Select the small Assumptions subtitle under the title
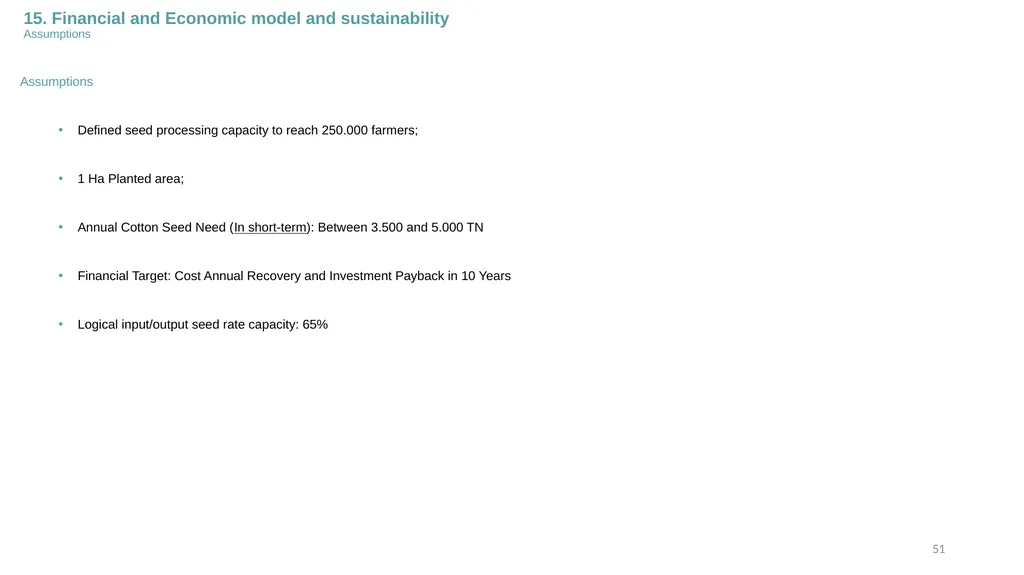1024x575 pixels. point(57,34)
